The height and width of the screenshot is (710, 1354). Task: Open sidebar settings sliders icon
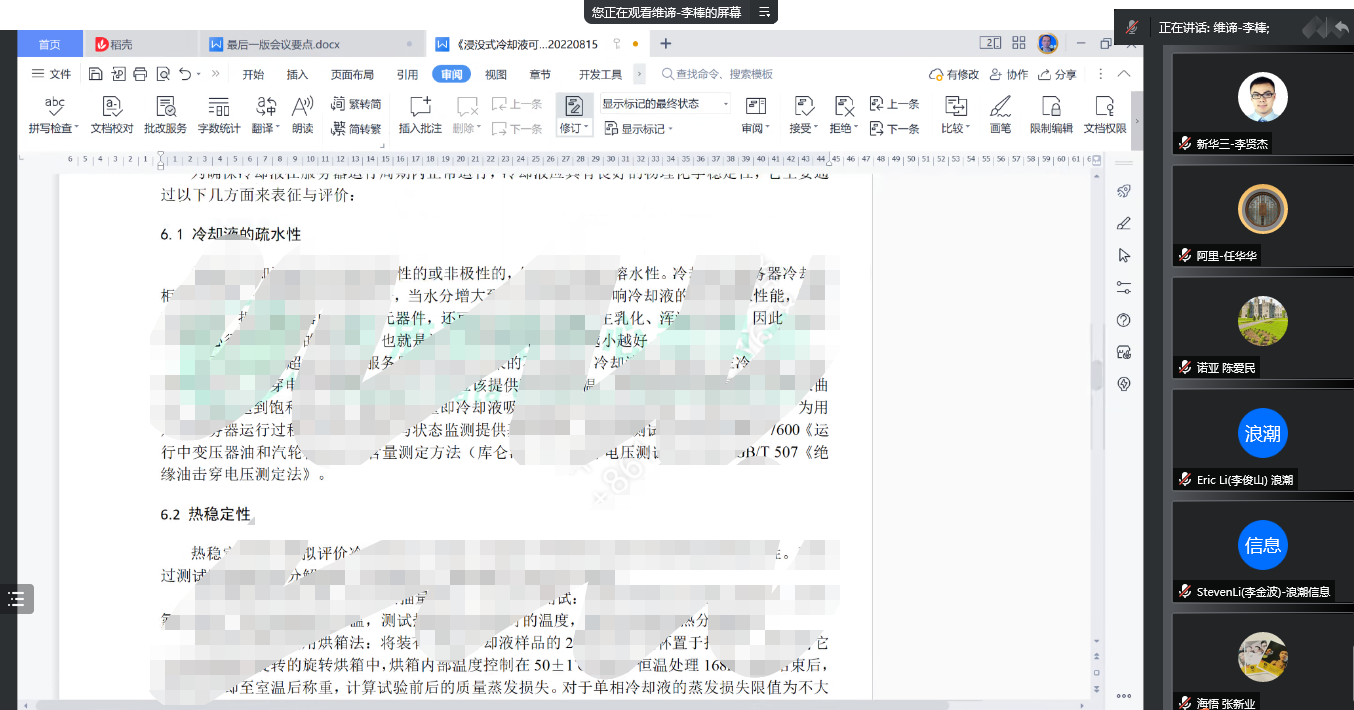coord(1124,287)
